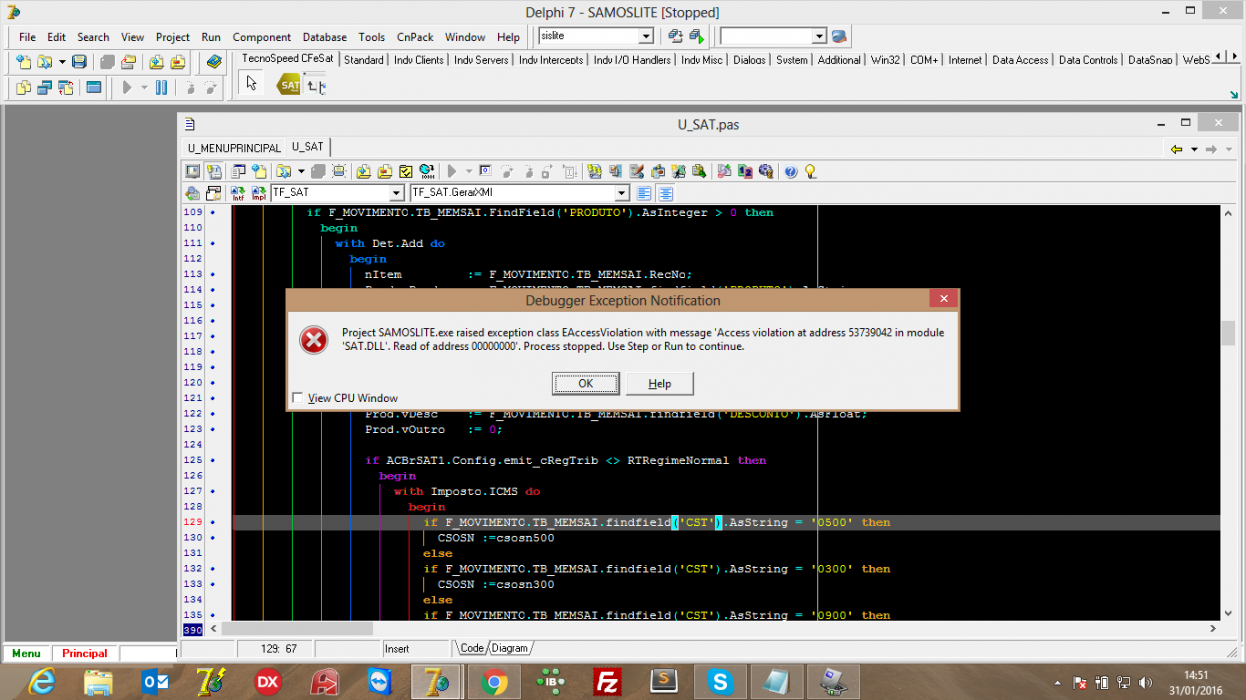1246x700 pixels.
Task: Click OK in the exception dialog
Action: [x=586, y=383]
